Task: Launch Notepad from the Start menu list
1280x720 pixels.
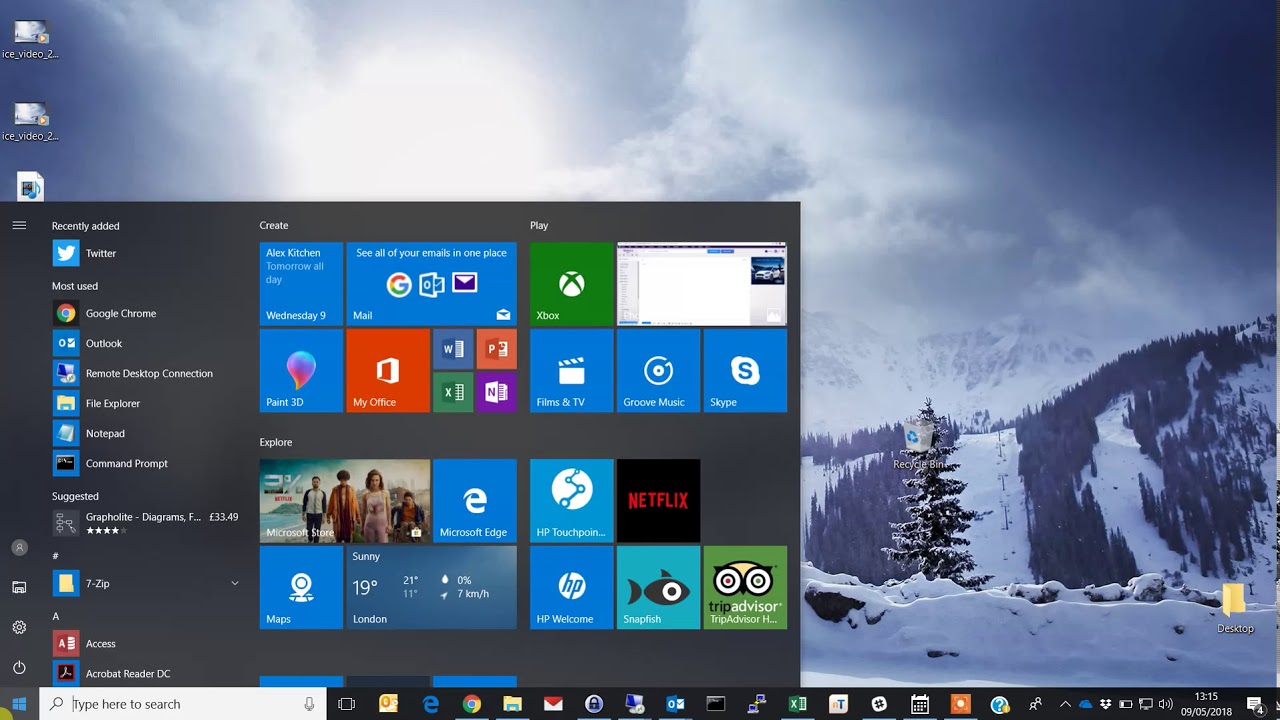Action: (x=145, y=433)
